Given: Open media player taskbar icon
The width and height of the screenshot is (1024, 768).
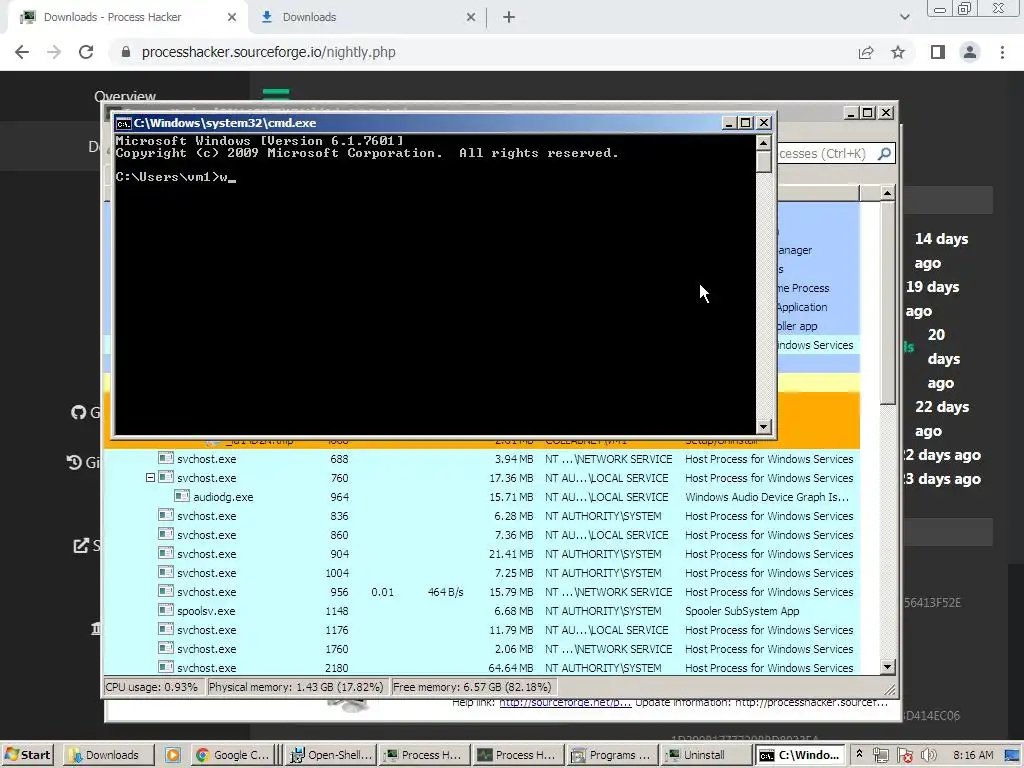Looking at the screenshot, I should pyautogui.click(x=172, y=755).
